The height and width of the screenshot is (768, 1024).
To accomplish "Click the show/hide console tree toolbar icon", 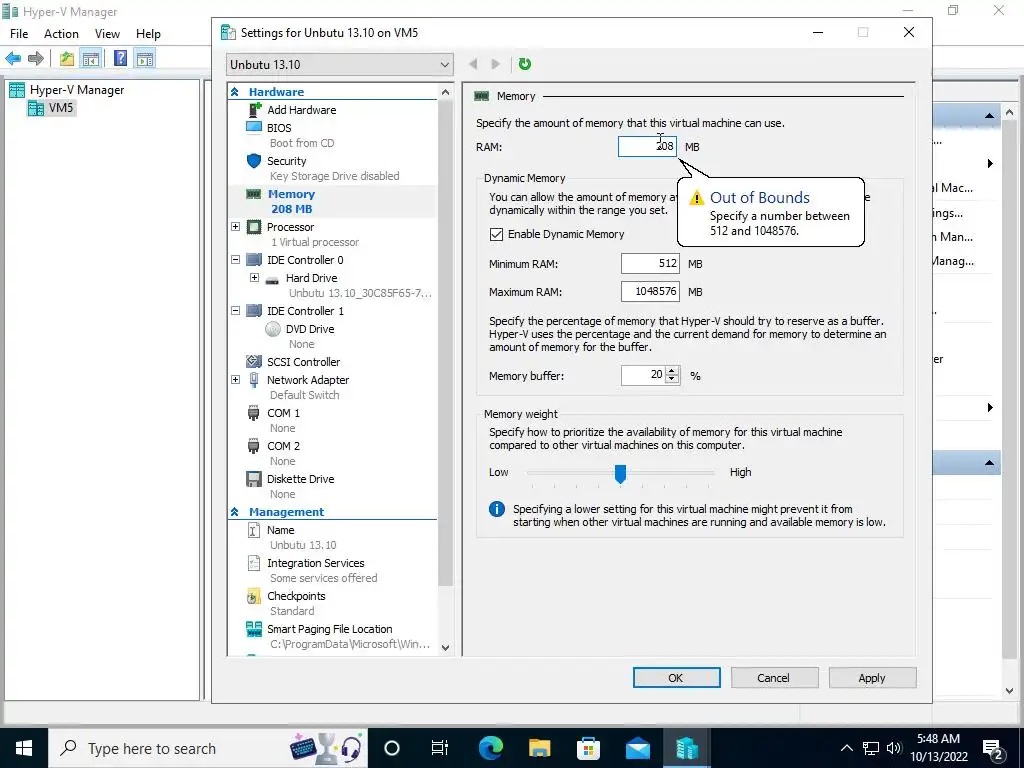I will 91,59.
